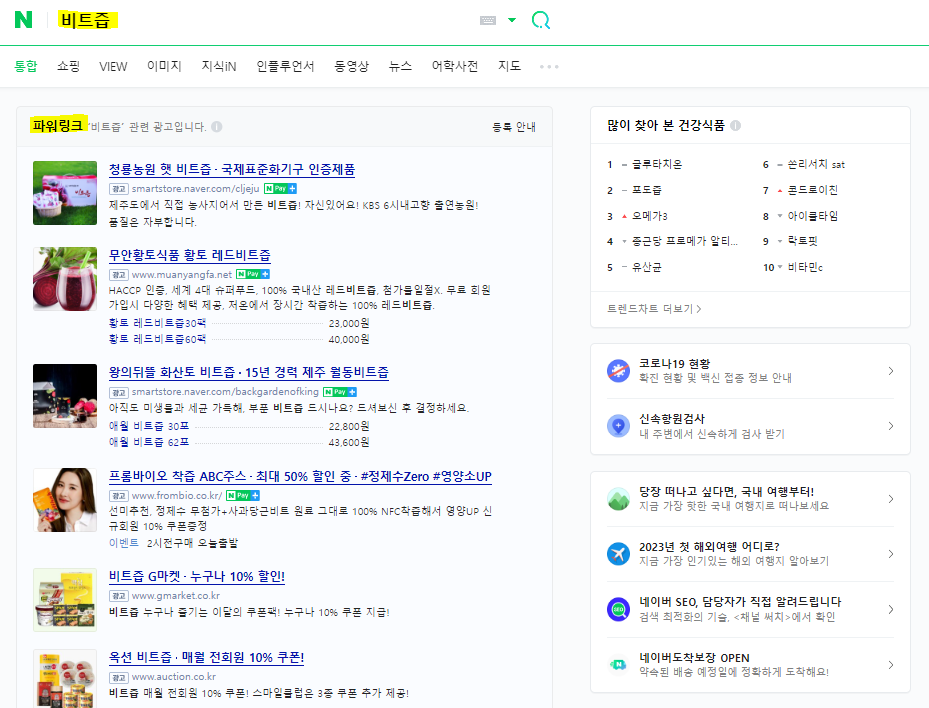The width and height of the screenshot is (929, 708).
Task: Click the ranked keyword 유산균
Action: (x=646, y=267)
